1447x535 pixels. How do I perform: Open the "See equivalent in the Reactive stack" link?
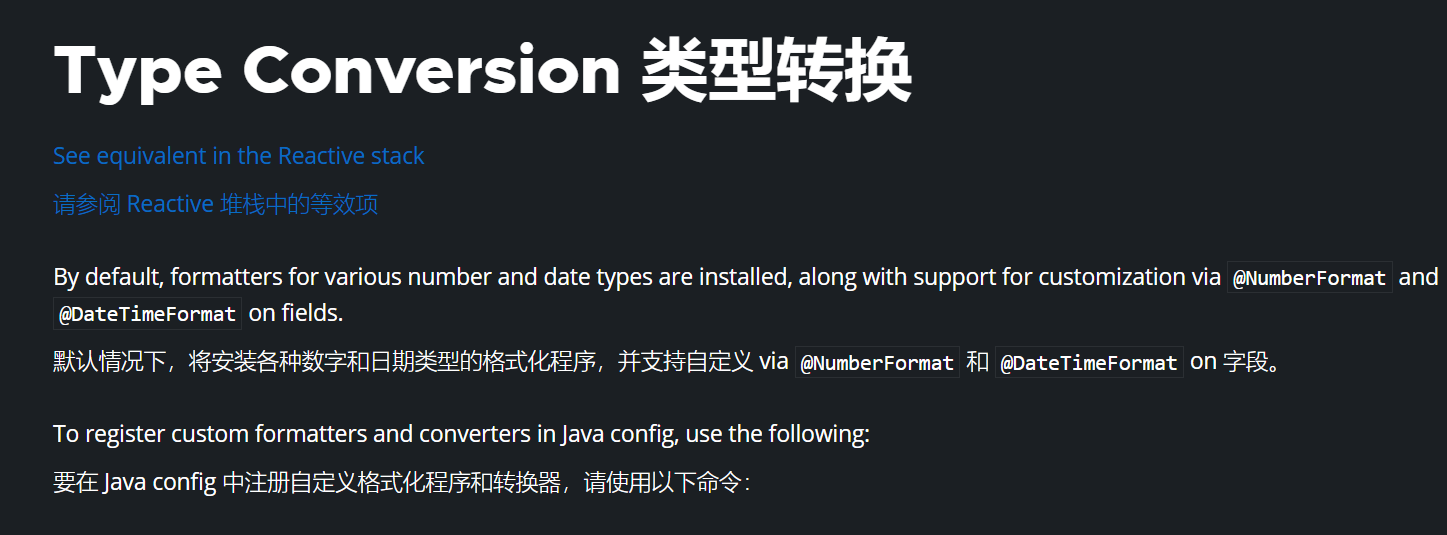click(x=239, y=156)
